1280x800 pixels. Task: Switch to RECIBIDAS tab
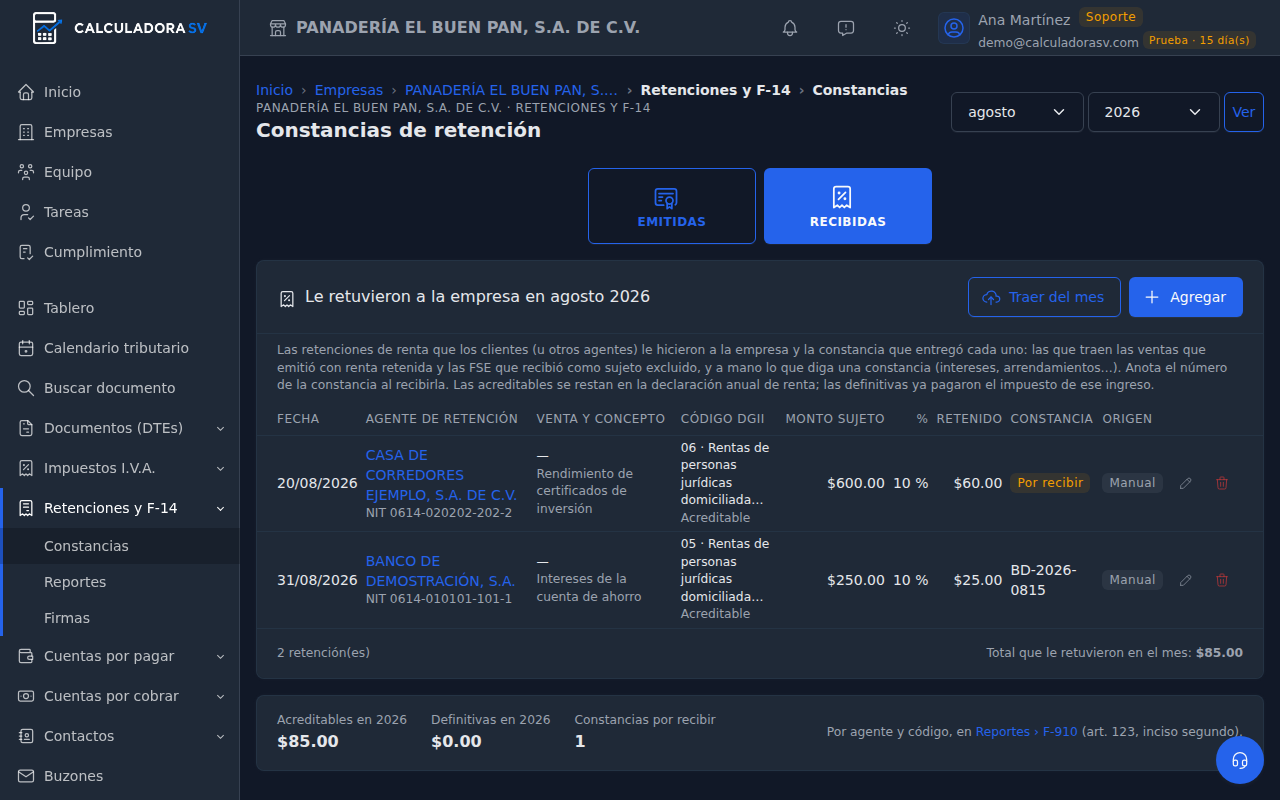(x=848, y=206)
